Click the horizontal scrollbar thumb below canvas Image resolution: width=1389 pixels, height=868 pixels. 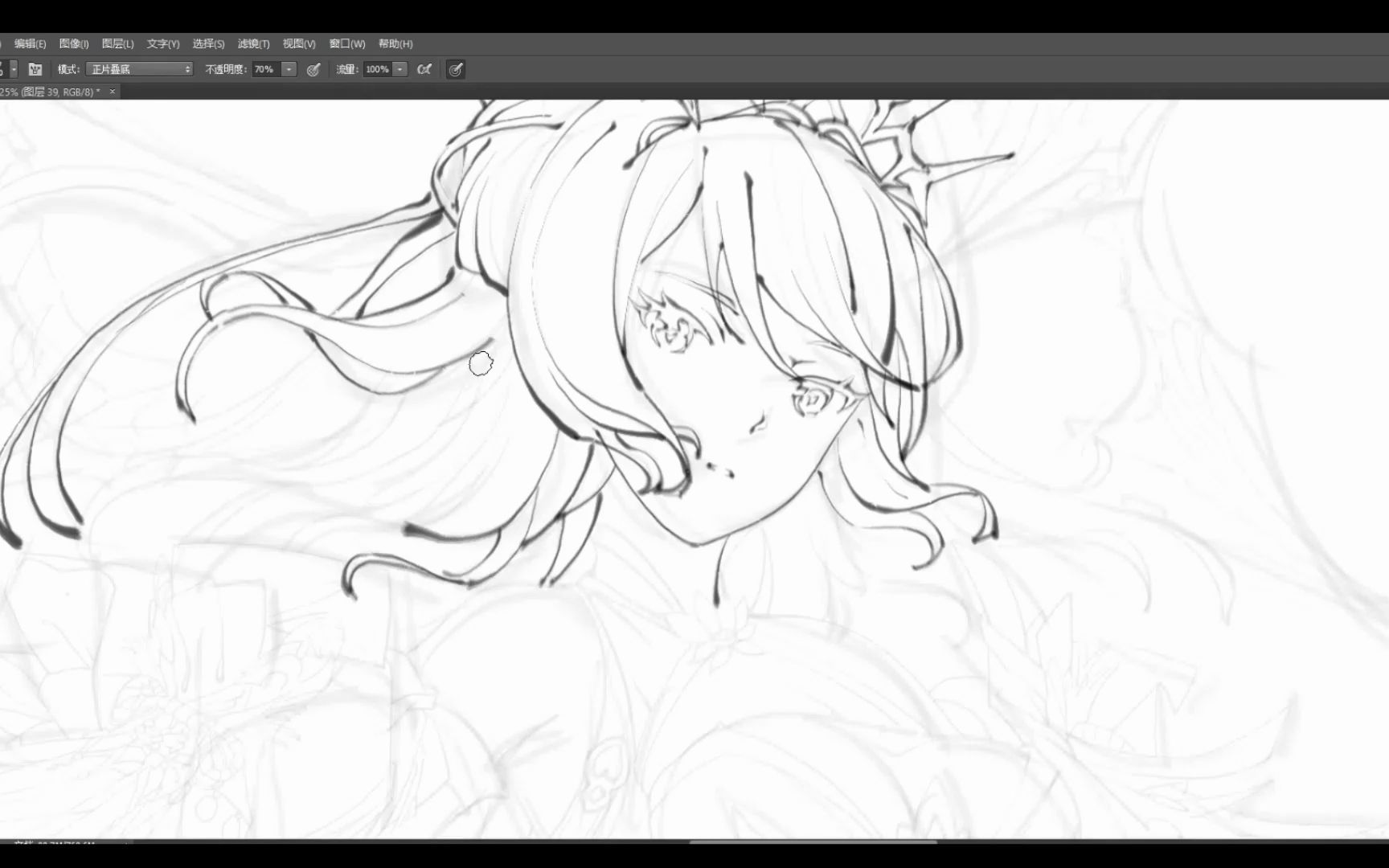(813, 842)
